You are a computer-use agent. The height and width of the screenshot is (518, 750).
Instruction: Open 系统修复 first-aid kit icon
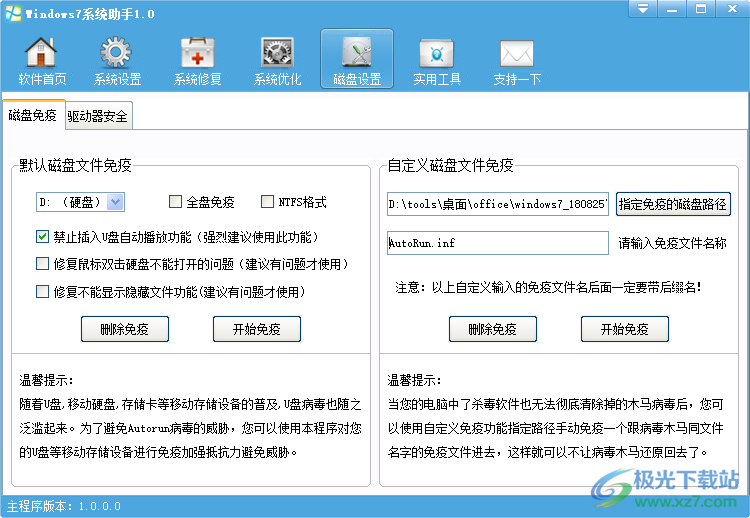(x=197, y=60)
